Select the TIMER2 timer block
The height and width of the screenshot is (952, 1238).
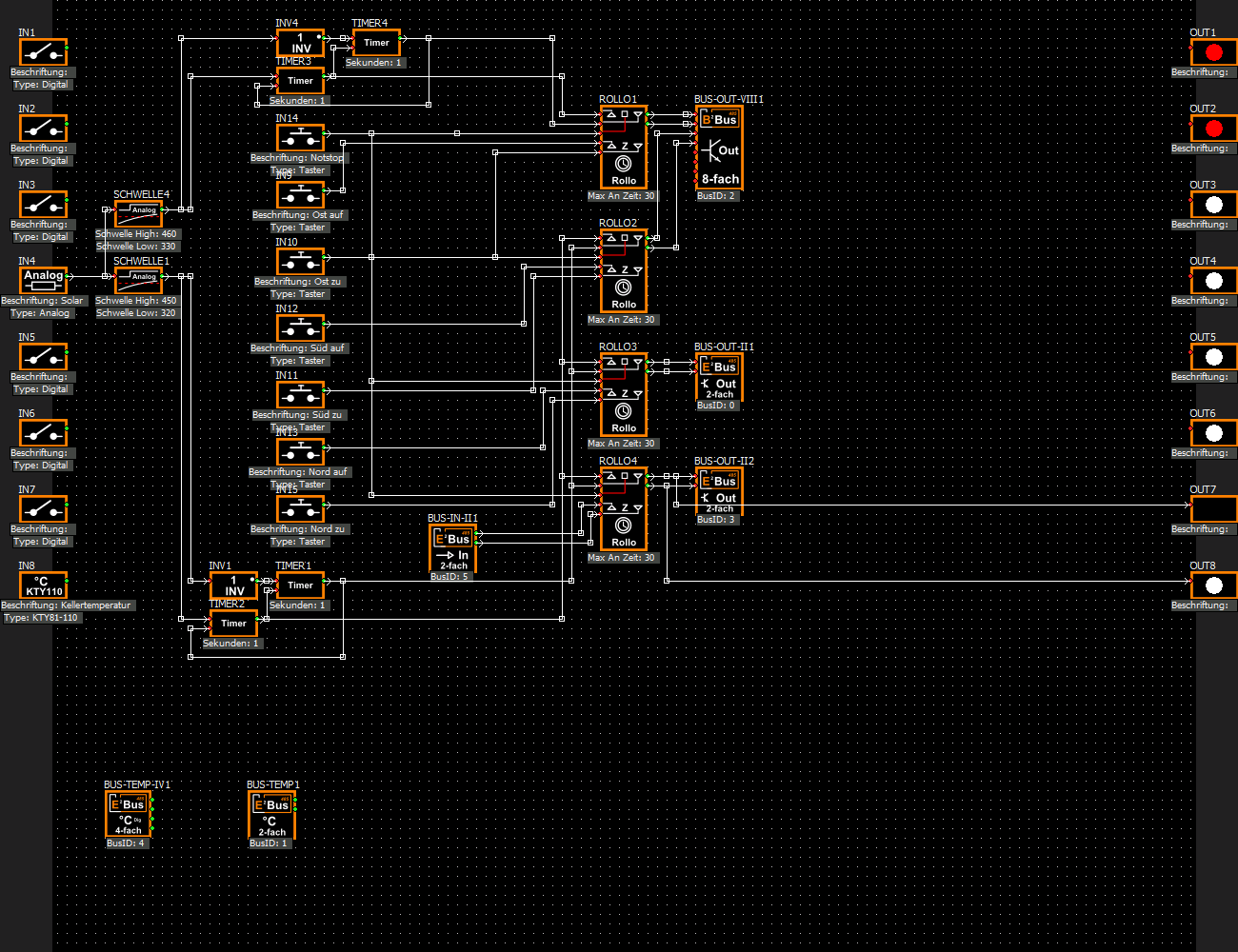[x=233, y=624]
